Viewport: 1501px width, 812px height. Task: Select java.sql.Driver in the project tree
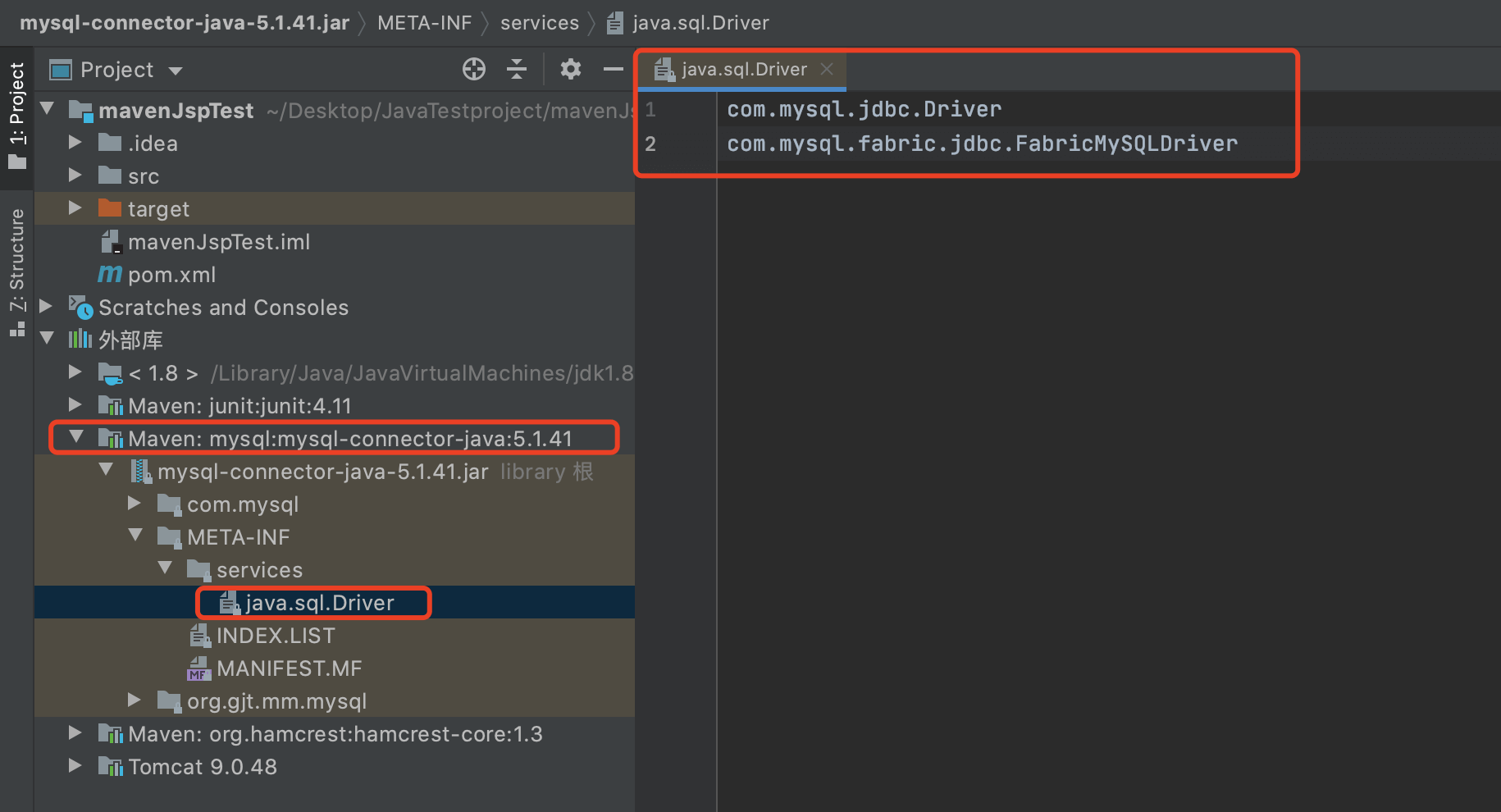tap(320, 603)
